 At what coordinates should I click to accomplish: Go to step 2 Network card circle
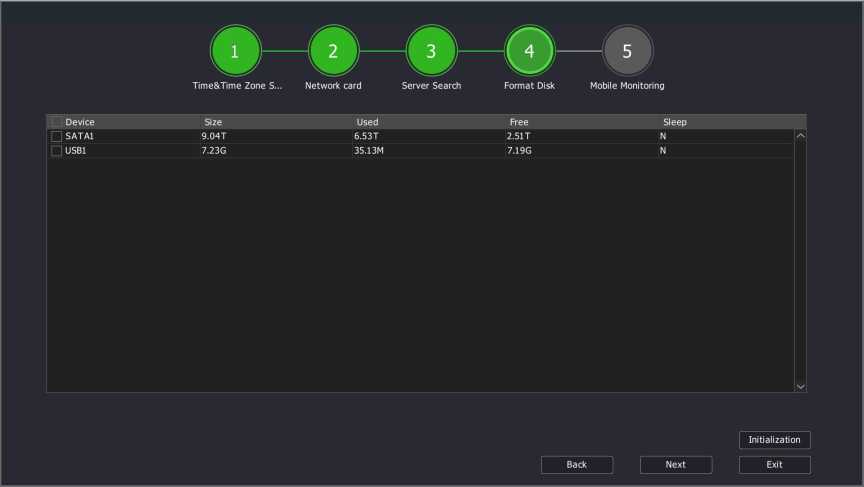coord(333,51)
